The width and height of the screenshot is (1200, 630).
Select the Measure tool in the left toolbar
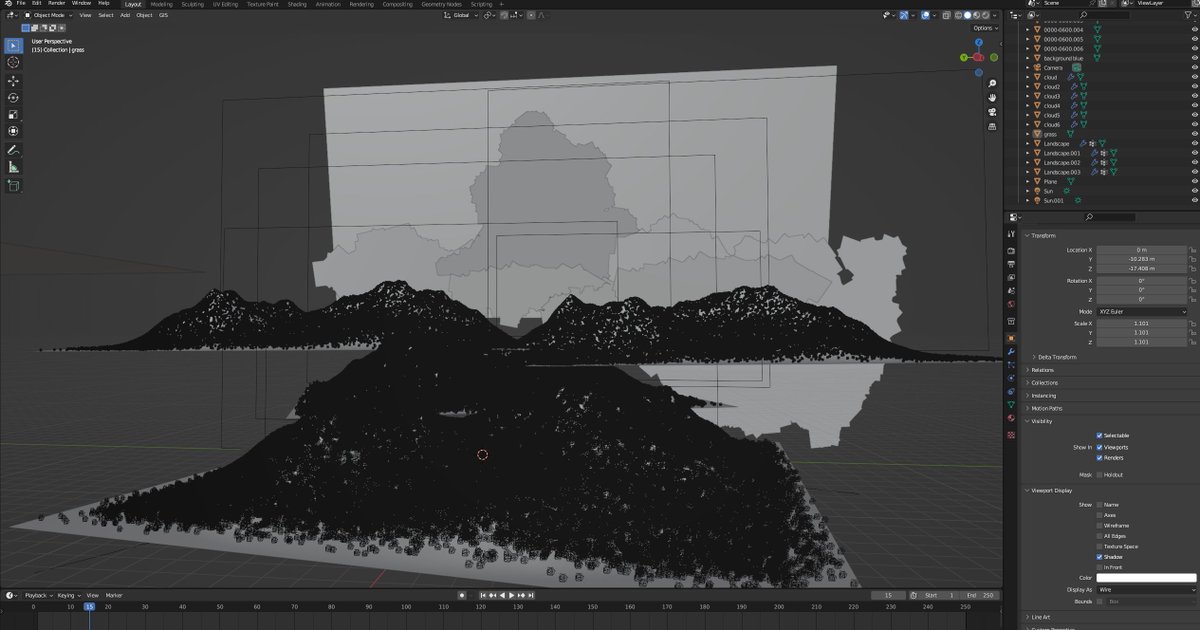pos(13,167)
